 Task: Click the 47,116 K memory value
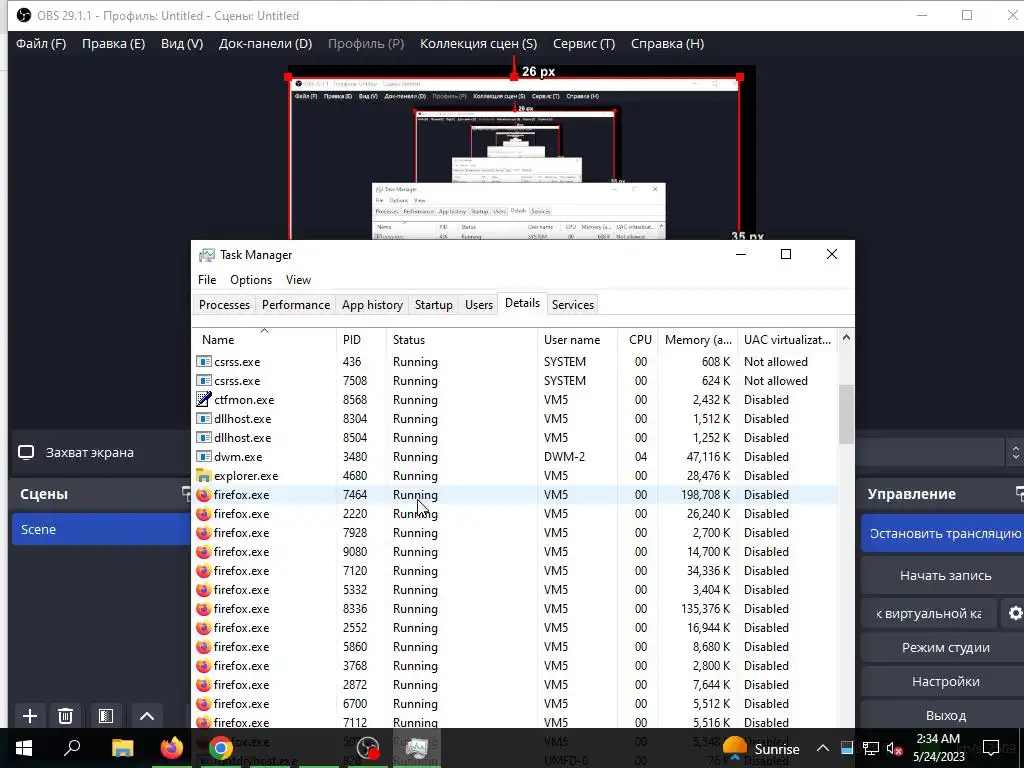708,456
